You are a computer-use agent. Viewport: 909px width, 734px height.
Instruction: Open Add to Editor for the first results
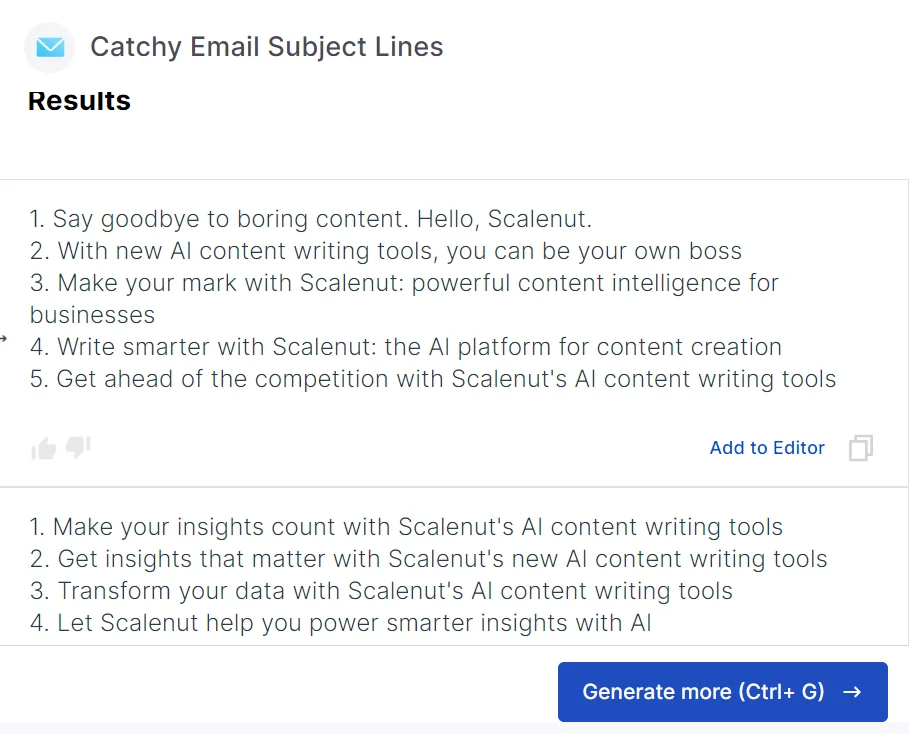(x=767, y=448)
